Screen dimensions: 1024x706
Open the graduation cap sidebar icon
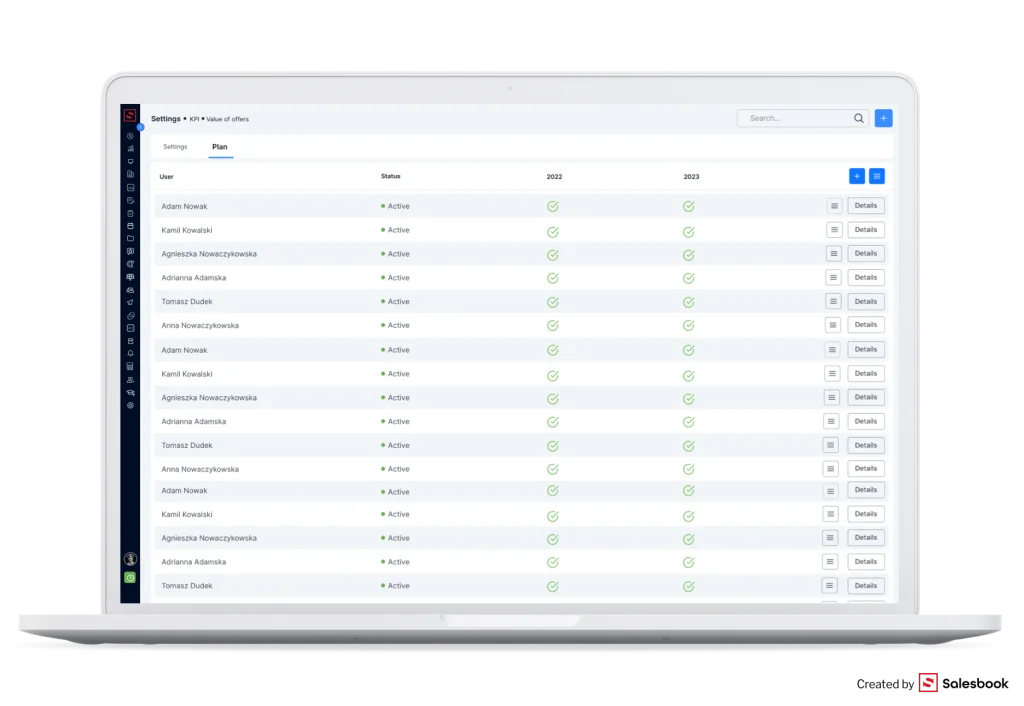(130, 393)
